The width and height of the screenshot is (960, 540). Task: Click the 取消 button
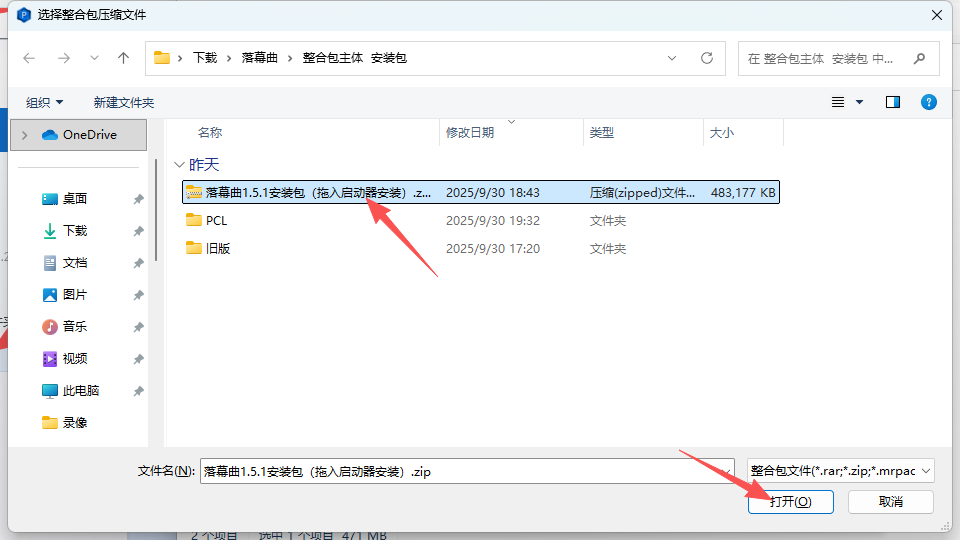pos(890,501)
